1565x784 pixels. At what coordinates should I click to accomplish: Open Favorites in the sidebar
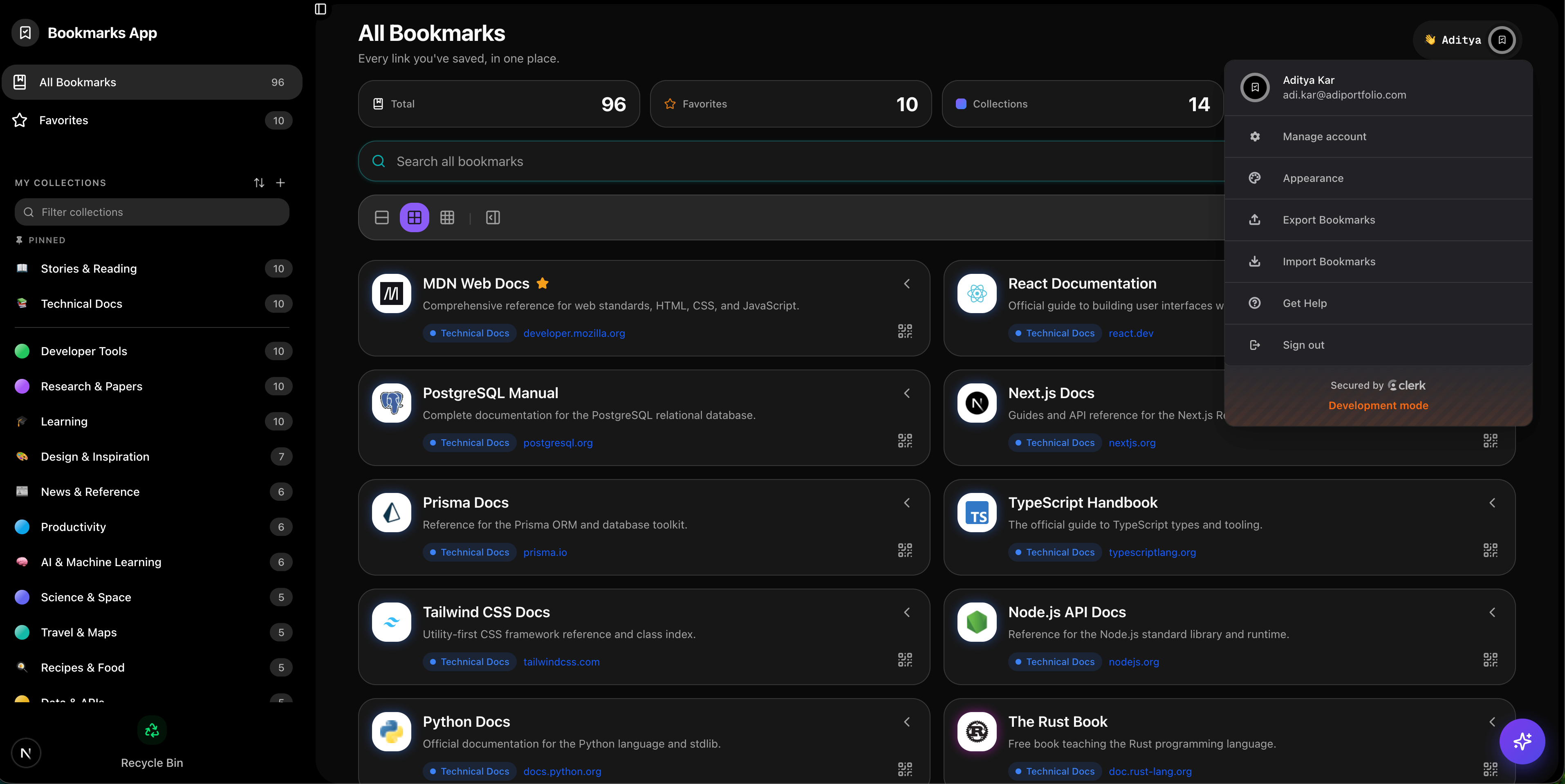click(152, 120)
